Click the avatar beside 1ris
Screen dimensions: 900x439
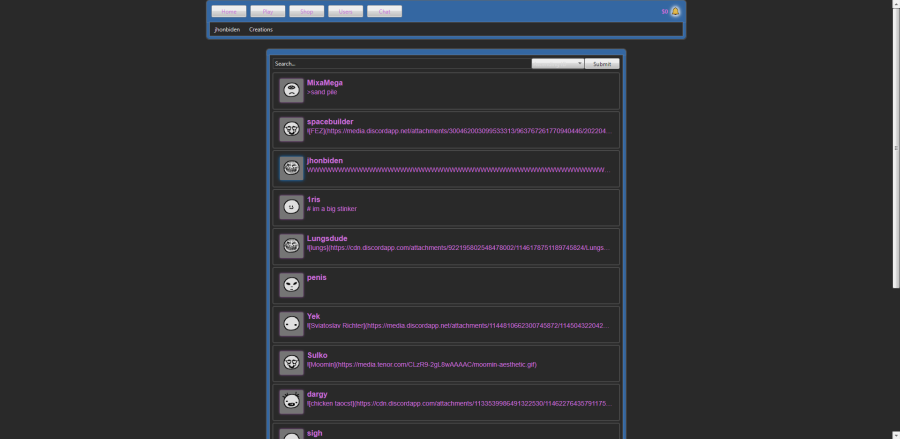[291, 207]
